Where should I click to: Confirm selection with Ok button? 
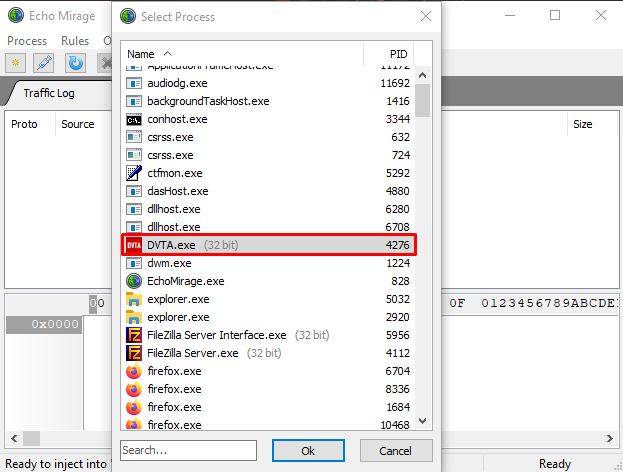tap(308, 451)
